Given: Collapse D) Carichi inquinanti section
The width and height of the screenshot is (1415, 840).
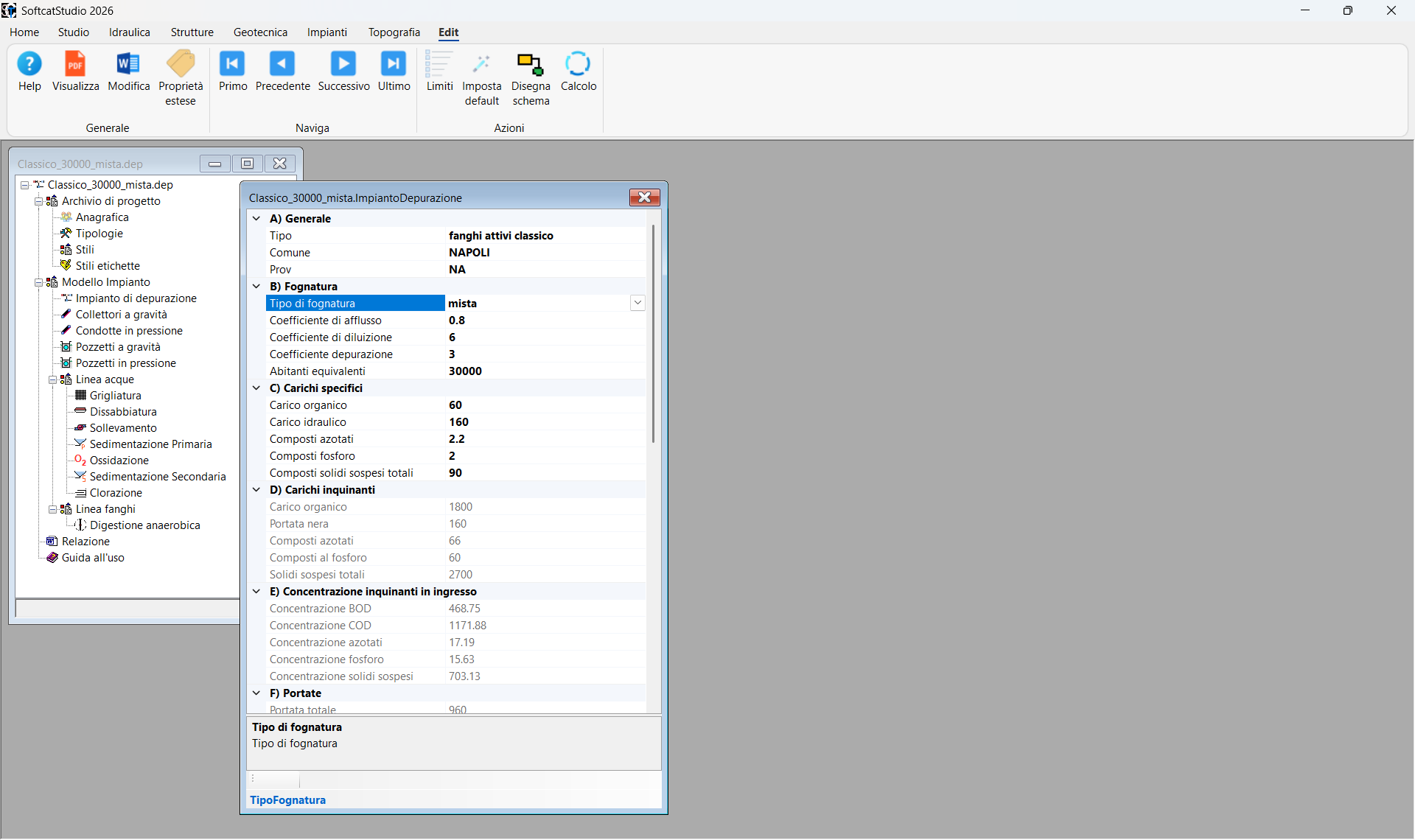Looking at the screenshot, I should tap(256, 490).
